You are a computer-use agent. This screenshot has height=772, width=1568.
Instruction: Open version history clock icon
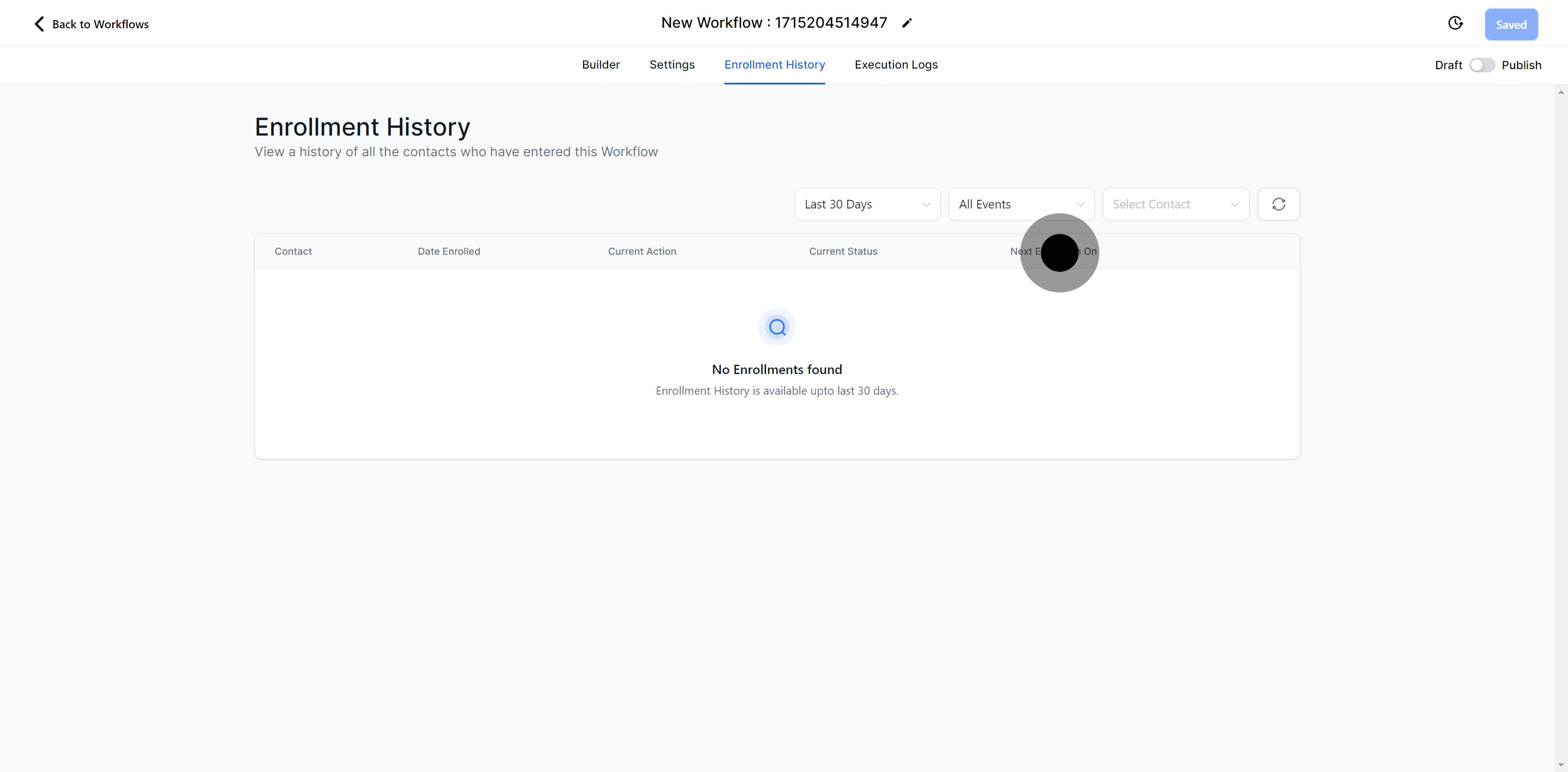click(1455, 23)
